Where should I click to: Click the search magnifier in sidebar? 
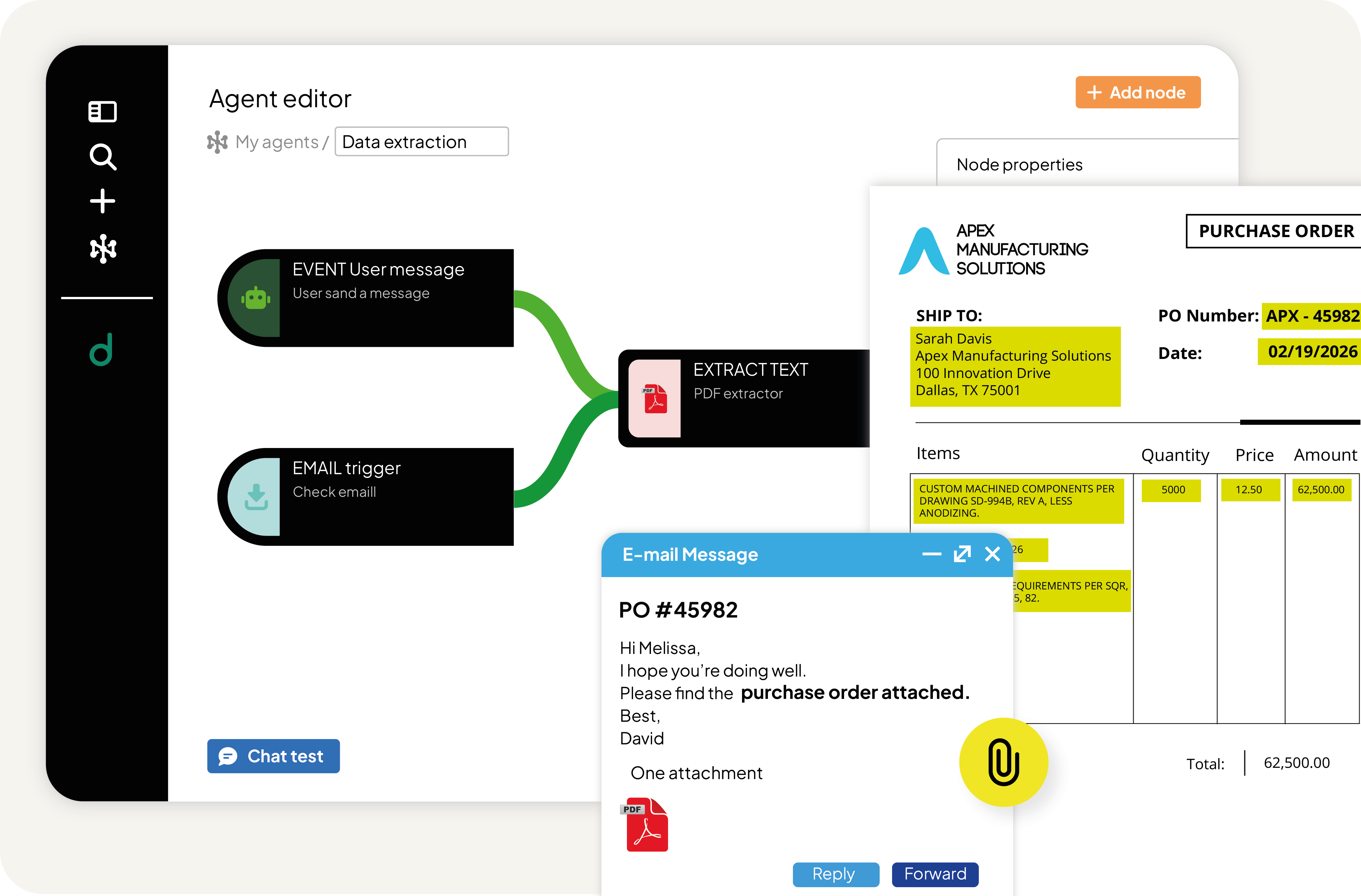[x=103, y=157]
